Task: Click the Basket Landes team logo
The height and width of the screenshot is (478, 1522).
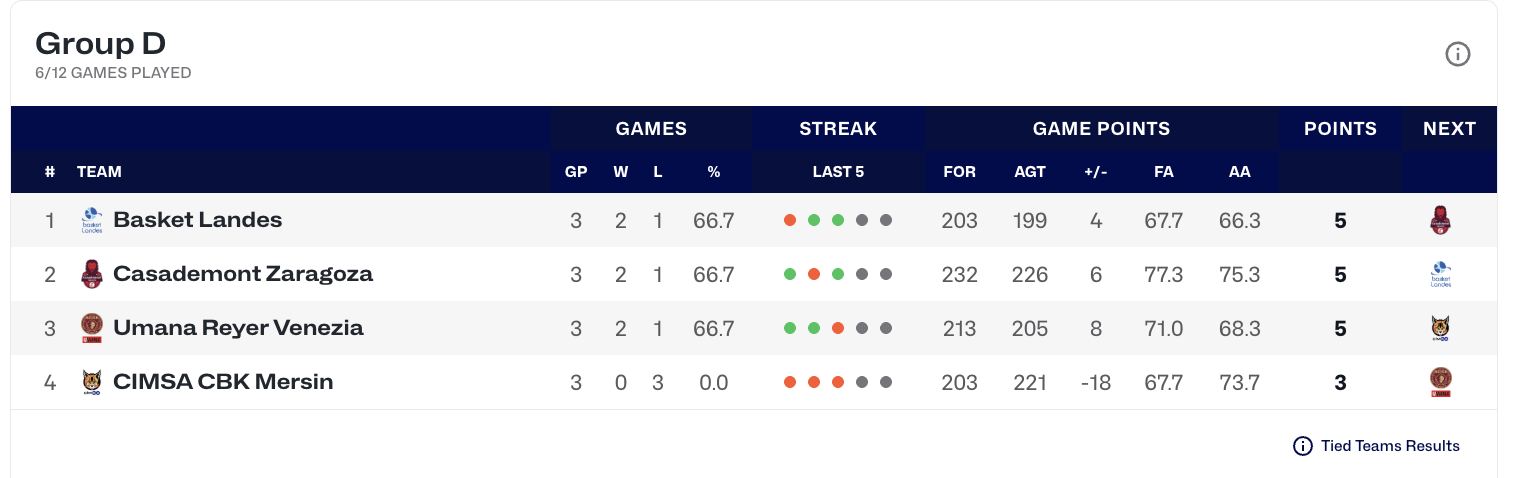Action: [x=92, y=220]
